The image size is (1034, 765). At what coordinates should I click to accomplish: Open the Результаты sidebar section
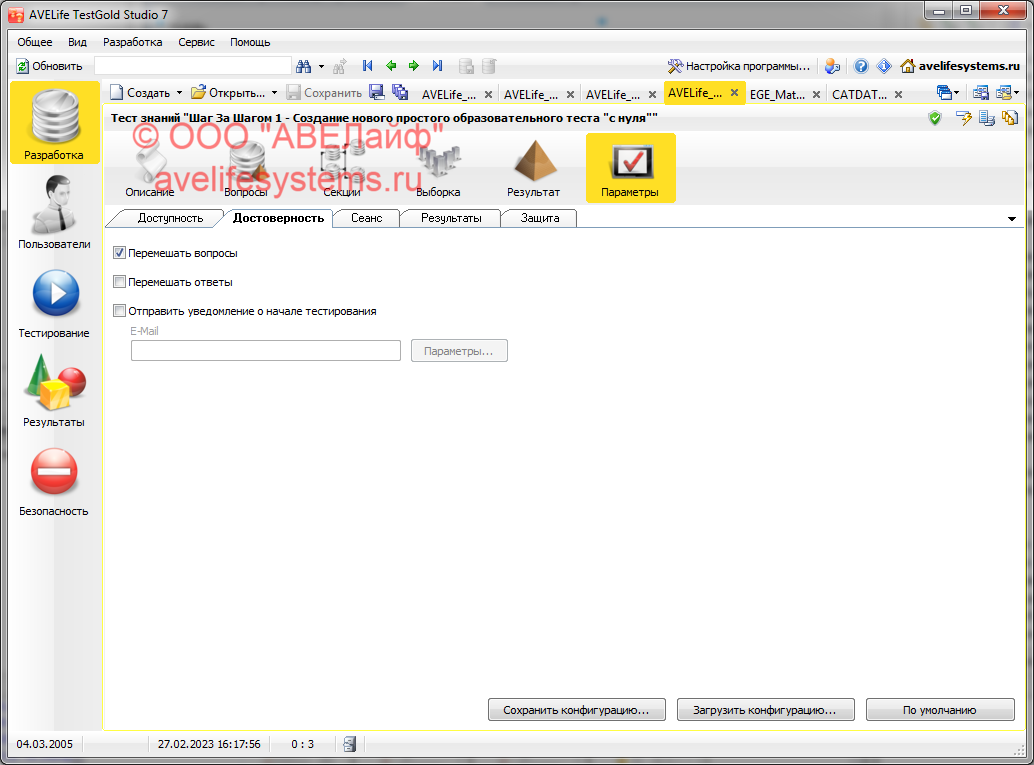[54, 391]
